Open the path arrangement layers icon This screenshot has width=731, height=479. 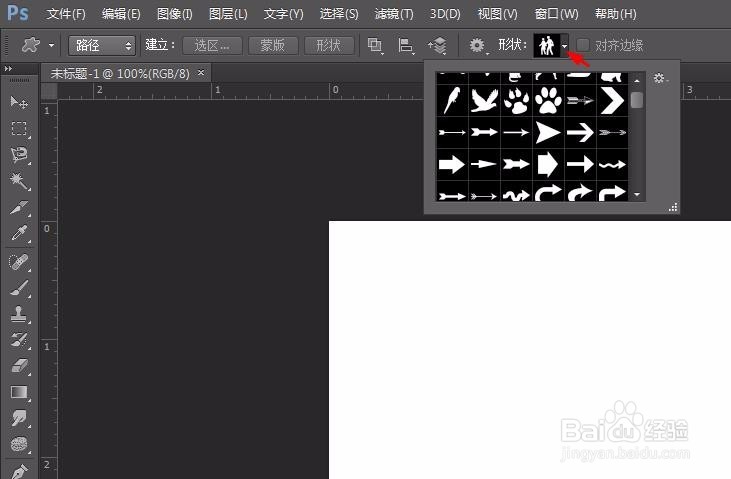click(437, 45)
